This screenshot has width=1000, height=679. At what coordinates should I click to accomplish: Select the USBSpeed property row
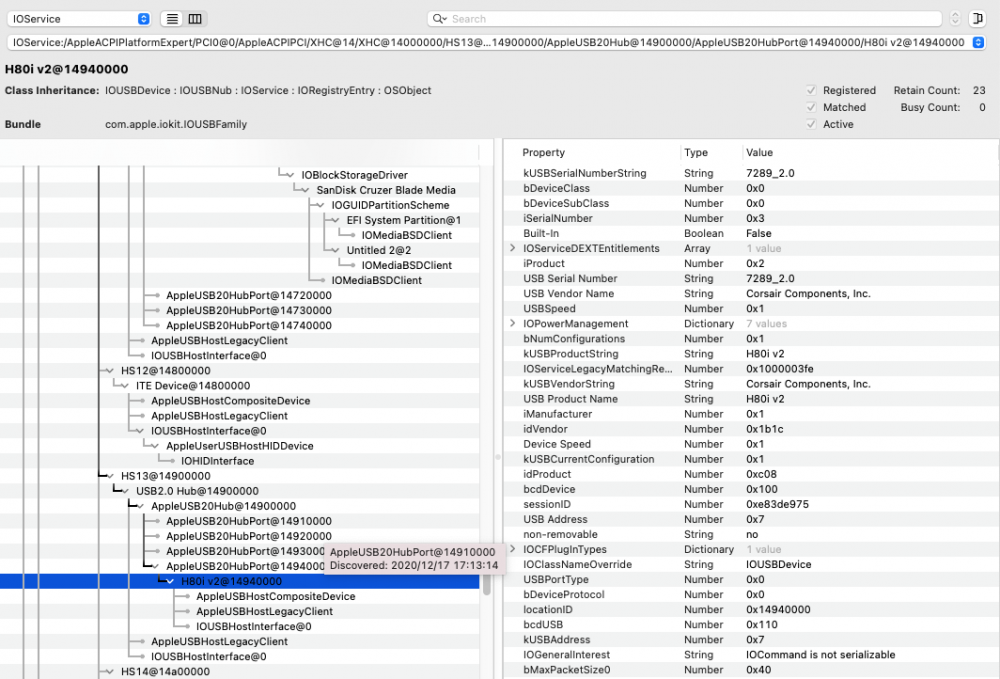pos(751,309)
